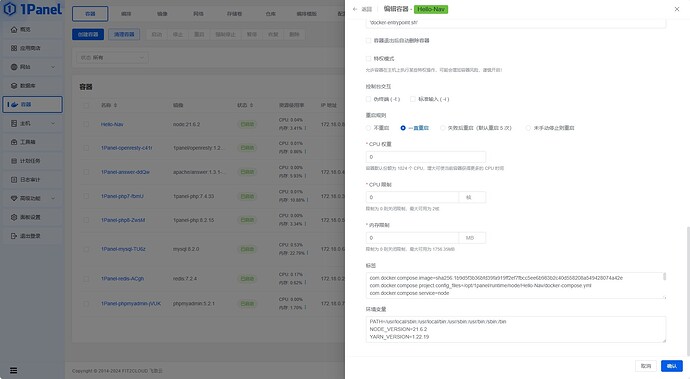Image resolution: width=690 pixels, height=379 pixels.
Task: Select the 不重启 no-restart radio option
Action: tap(368, 128)
